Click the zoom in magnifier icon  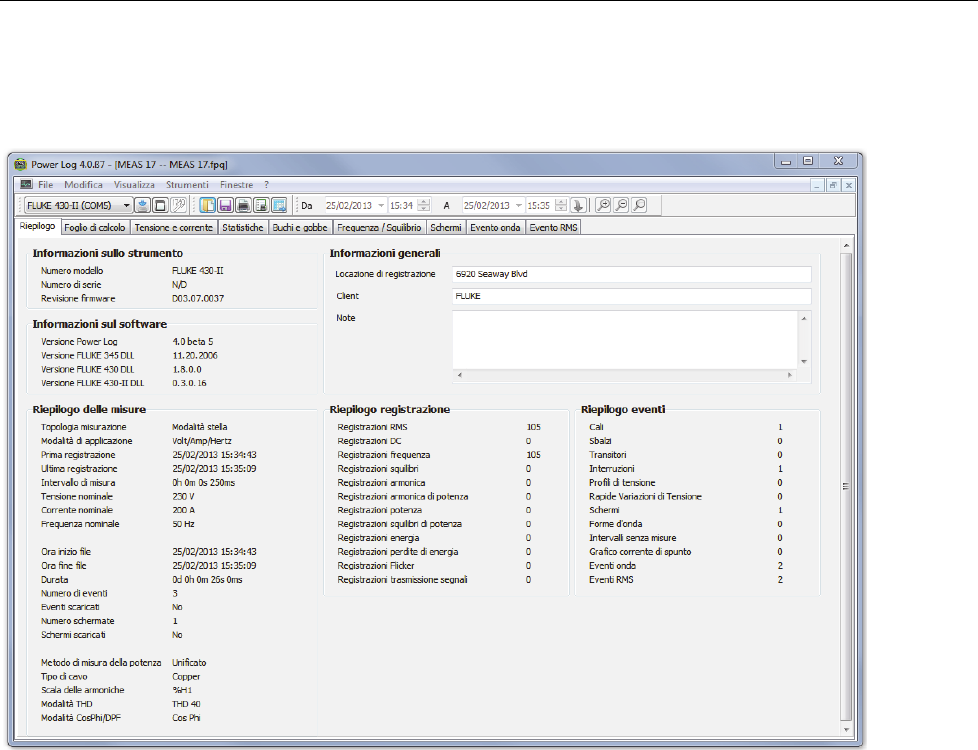pyautogui.click(x=603, y=205)
